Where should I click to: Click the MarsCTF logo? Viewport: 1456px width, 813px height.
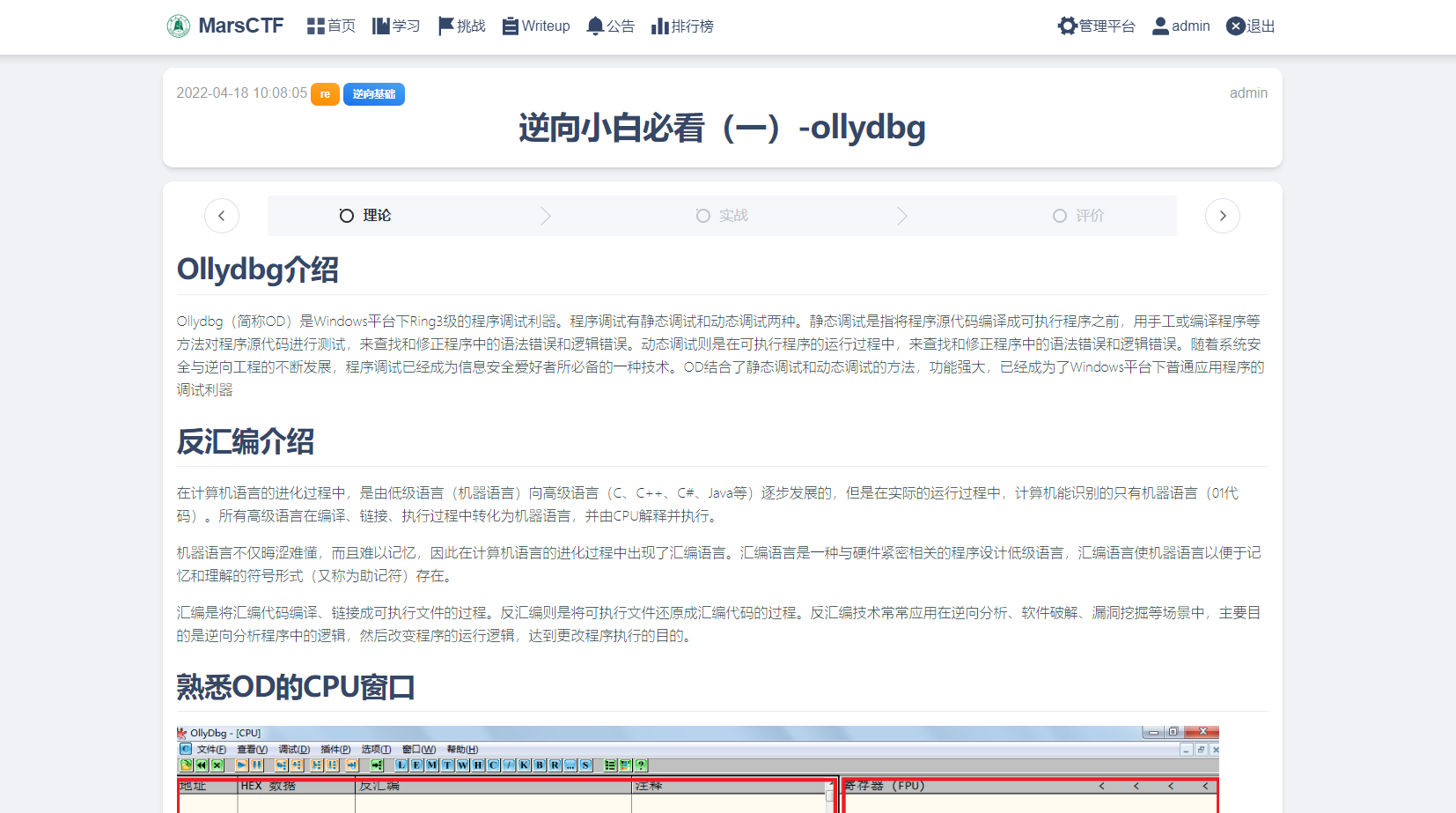pos(225,26)
